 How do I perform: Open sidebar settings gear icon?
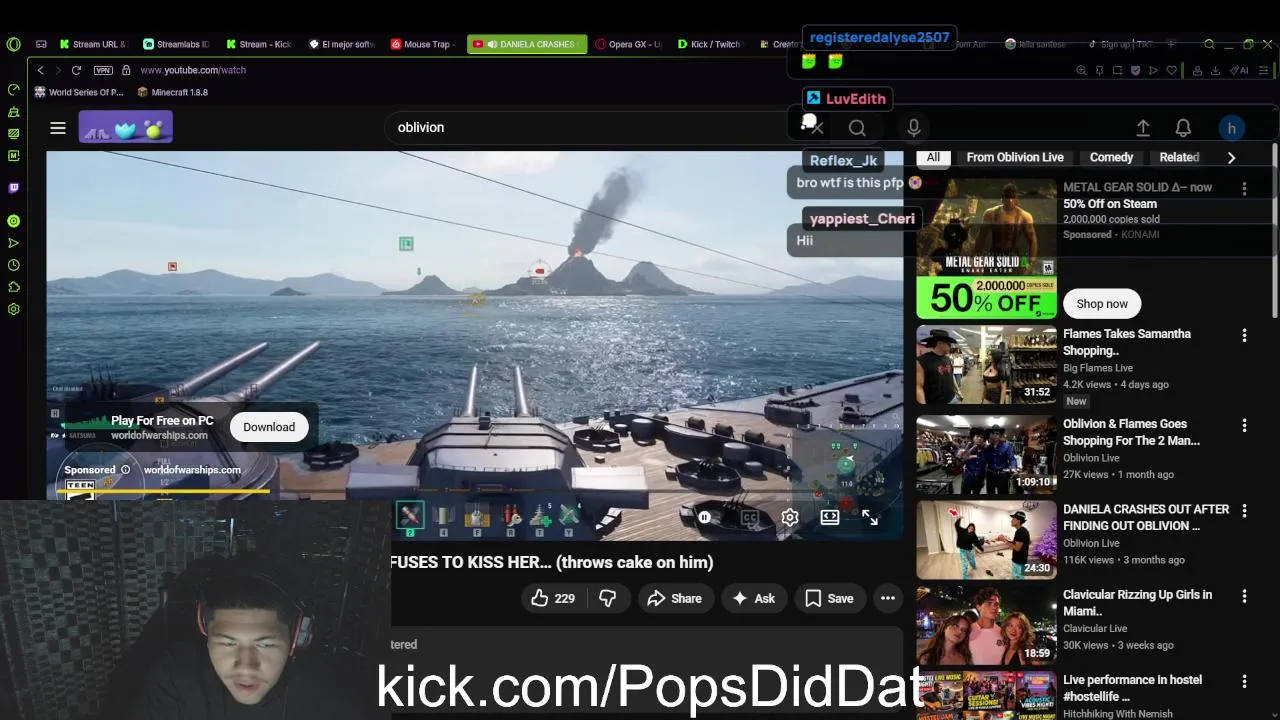[x=13, y=309]
